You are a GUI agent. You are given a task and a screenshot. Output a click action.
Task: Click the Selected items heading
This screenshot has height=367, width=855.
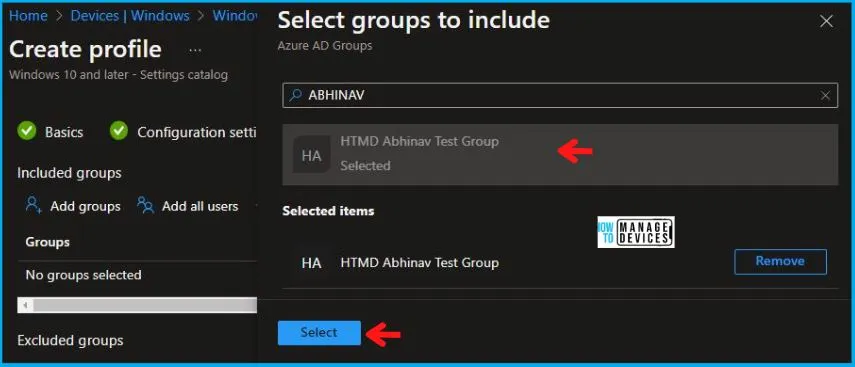pyautogui.click(x=328, y=211)
